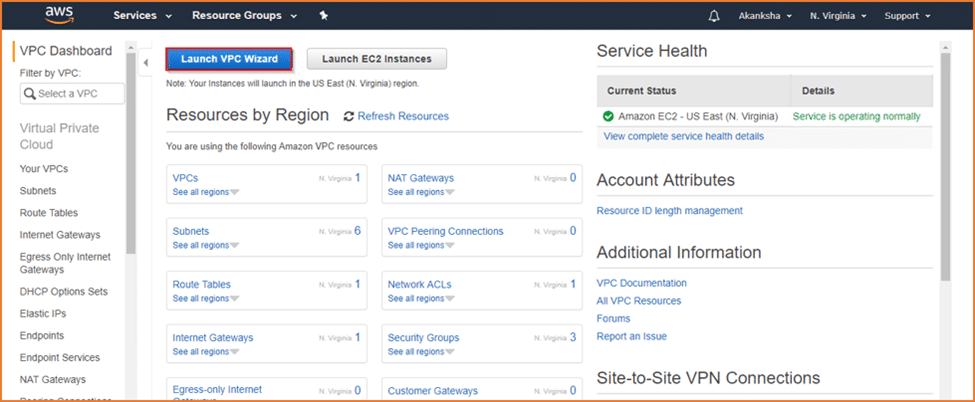Open the Akanksha account menu

[x=765, y=16]
